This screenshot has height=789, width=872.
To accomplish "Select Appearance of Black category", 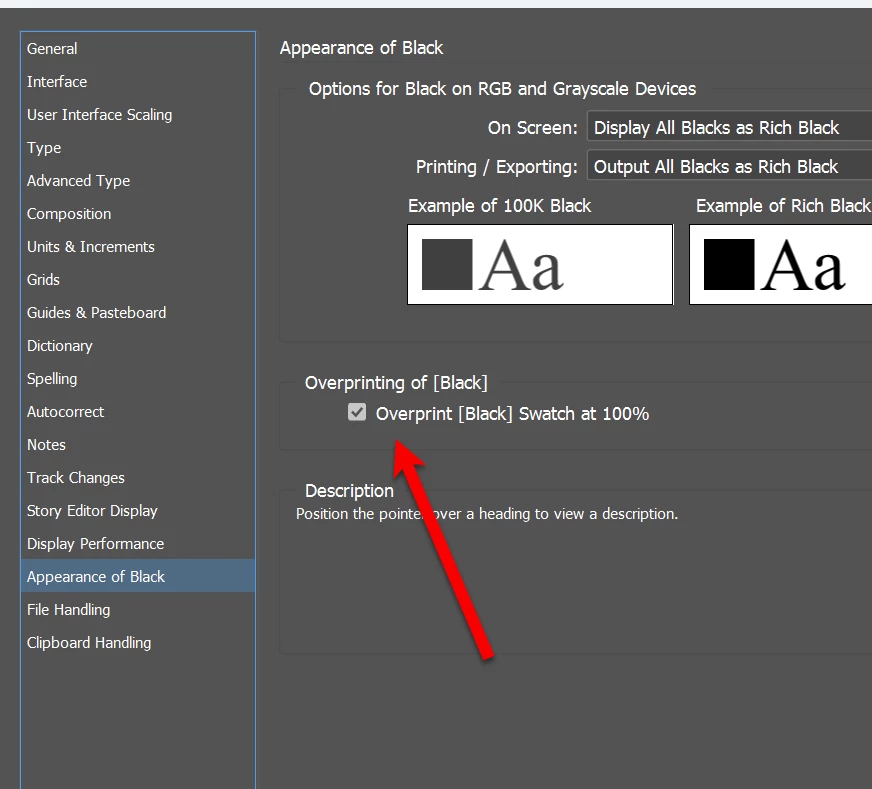I will 138,577.
